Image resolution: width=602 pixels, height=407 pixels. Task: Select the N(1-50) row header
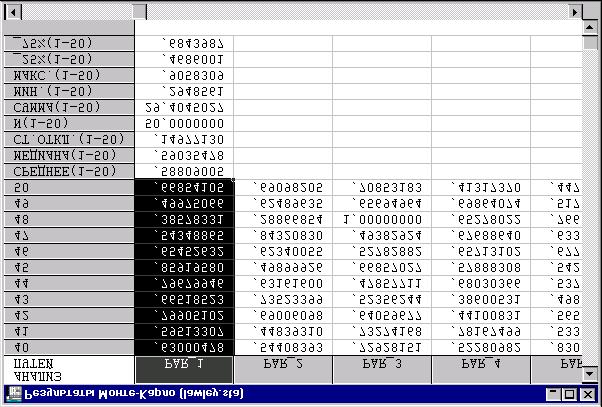(69, 123)
